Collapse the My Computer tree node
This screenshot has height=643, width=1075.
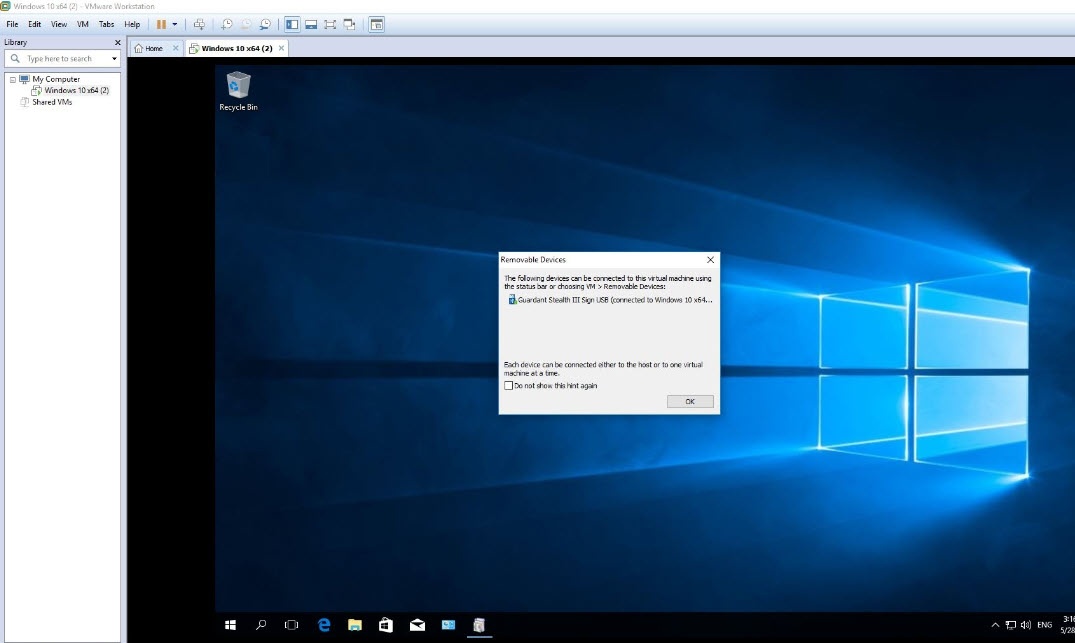coord(11,79)
